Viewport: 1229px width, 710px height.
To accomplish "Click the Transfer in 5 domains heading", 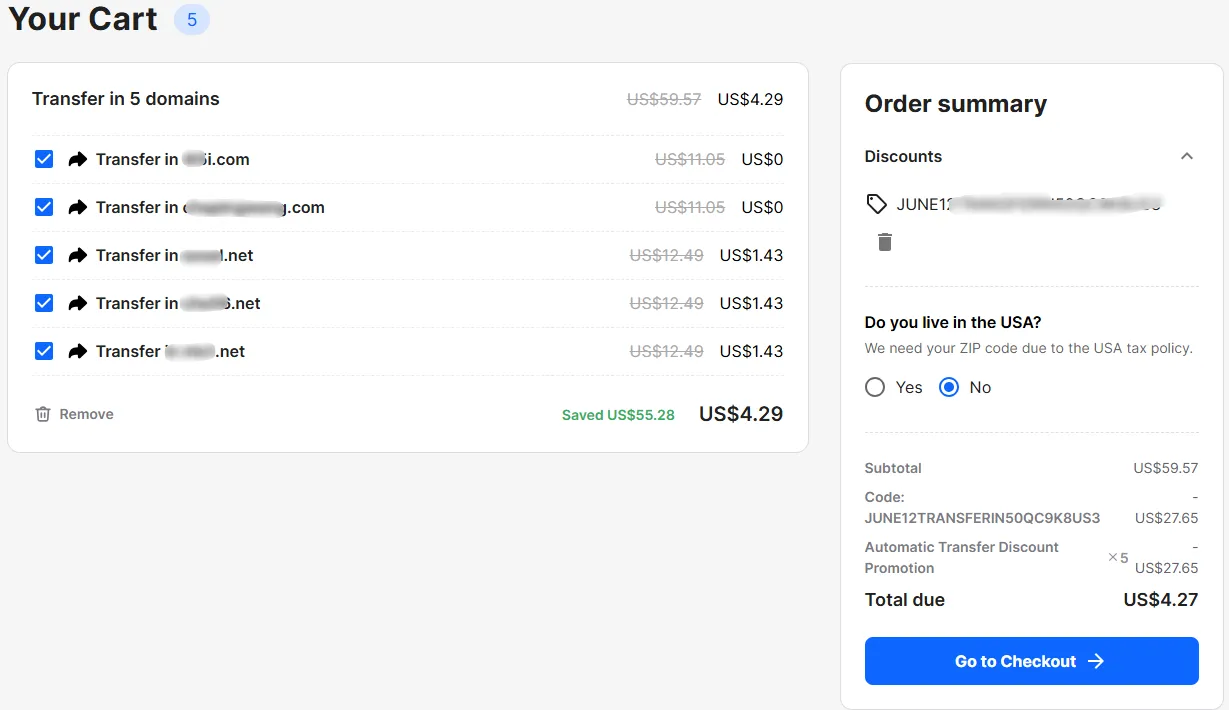I will 126,99.
